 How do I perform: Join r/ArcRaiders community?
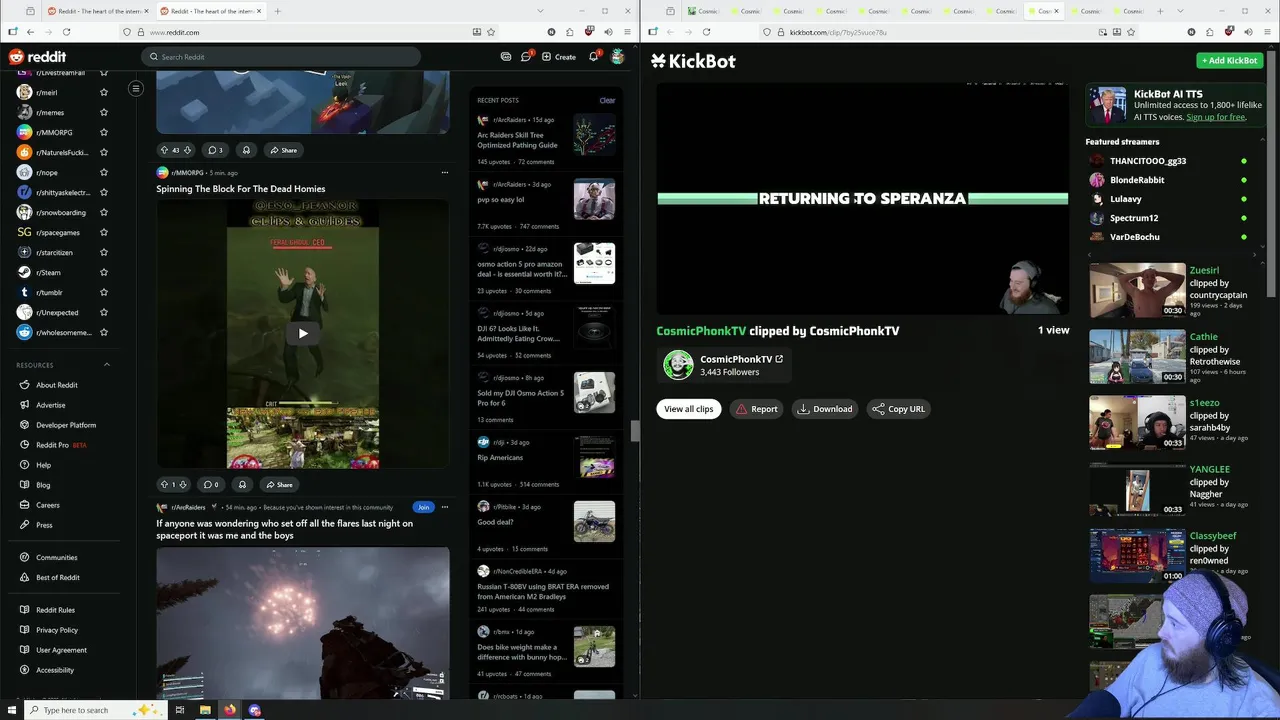click(423, 507)
